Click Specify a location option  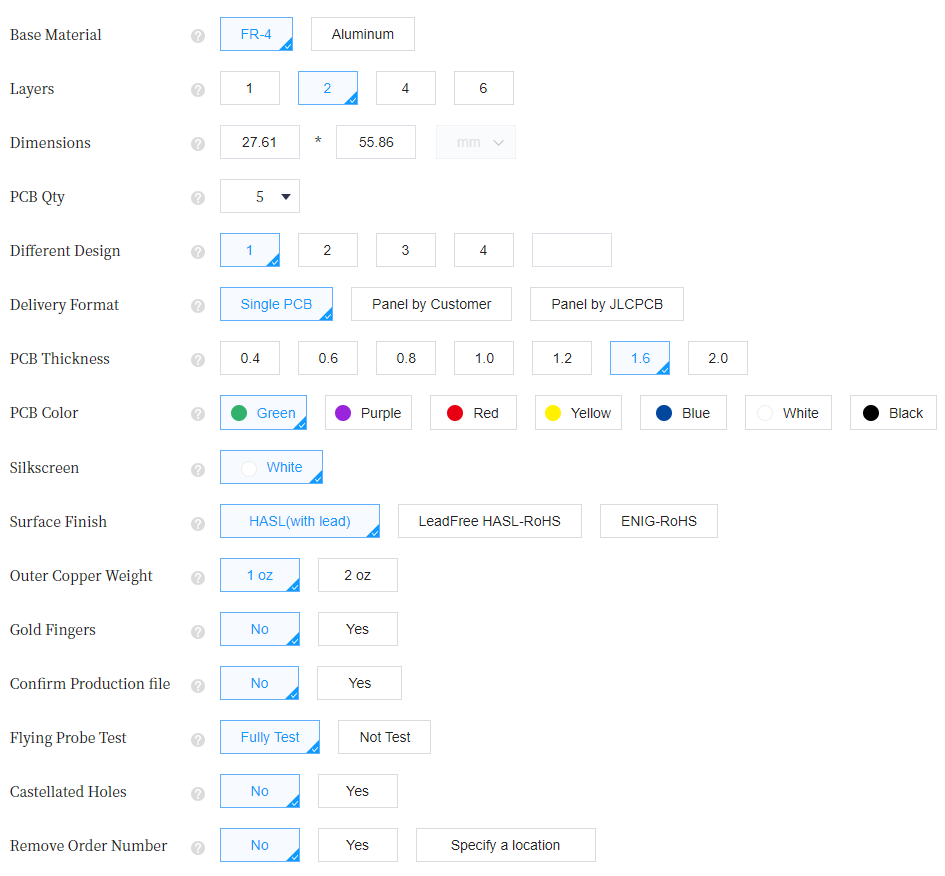tap(505, 845)
